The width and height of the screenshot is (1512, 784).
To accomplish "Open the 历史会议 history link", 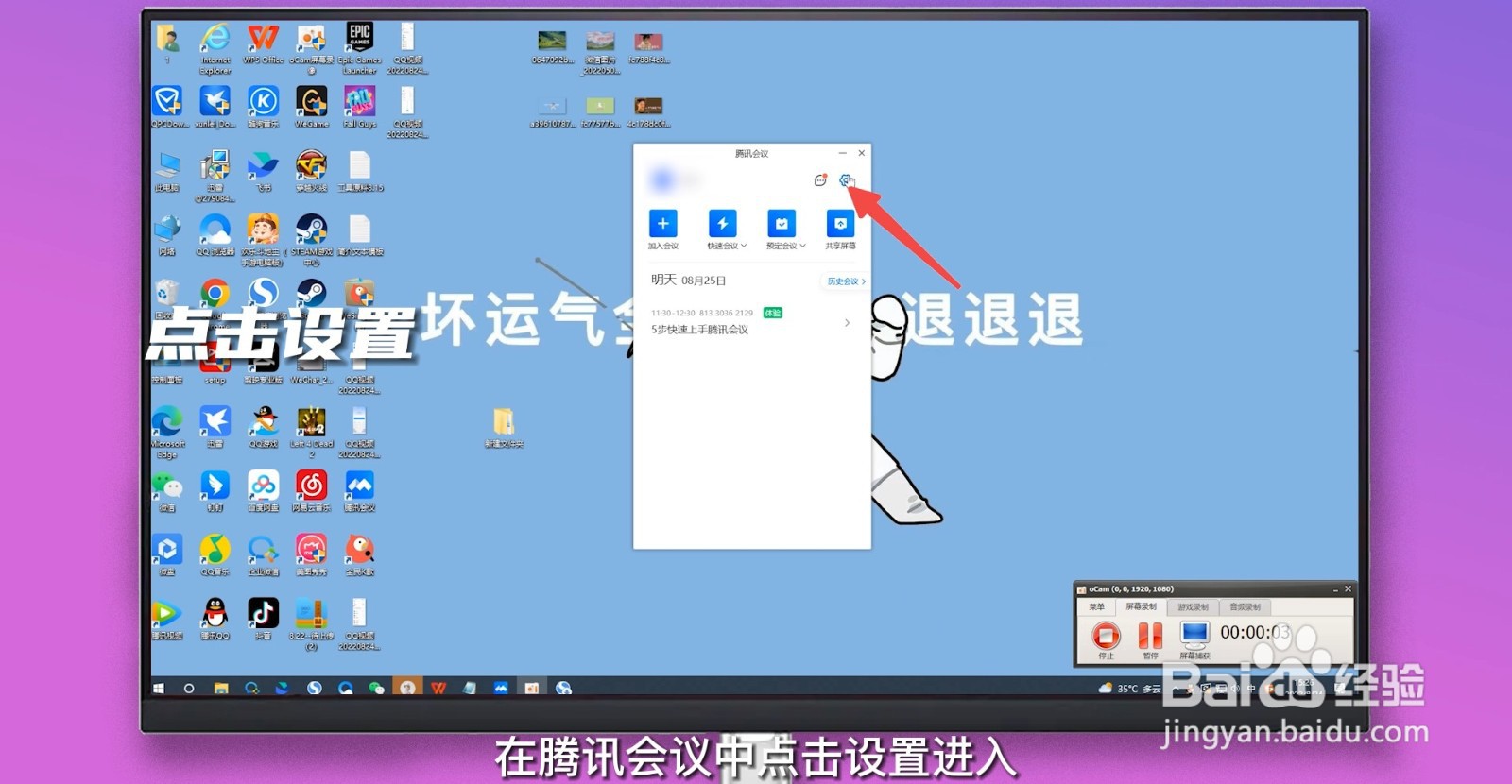I will tap(846, 281).
